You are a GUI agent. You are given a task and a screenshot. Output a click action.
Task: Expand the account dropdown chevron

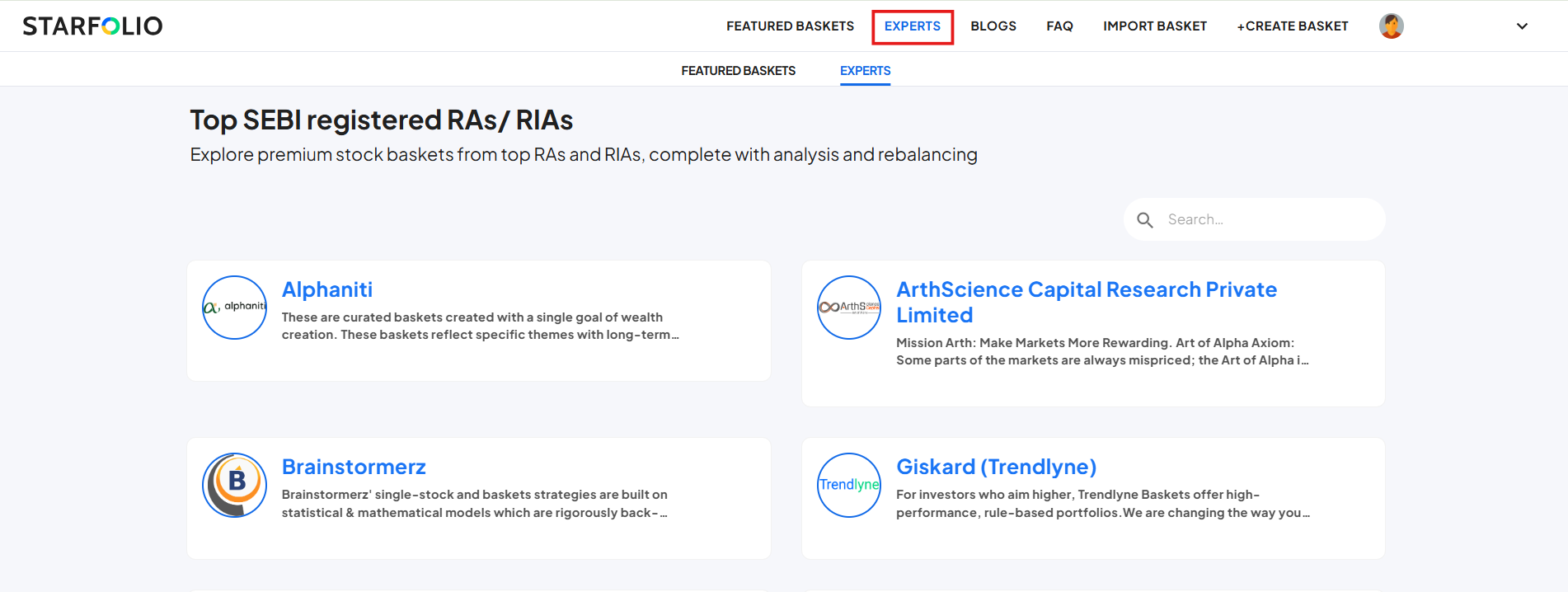1522,26
